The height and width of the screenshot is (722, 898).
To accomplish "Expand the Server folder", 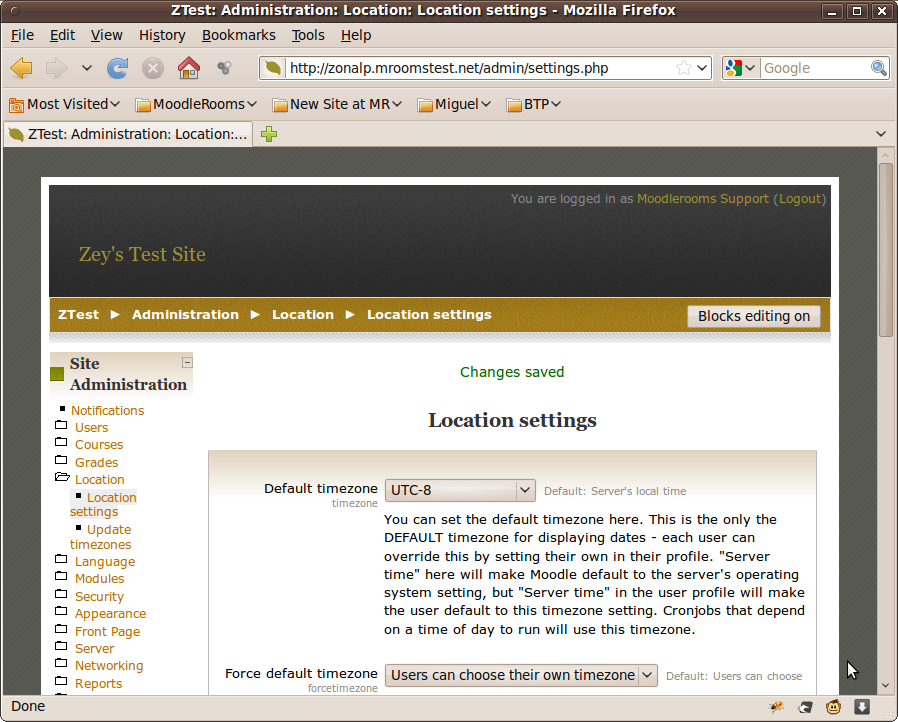I will [61, 646].
